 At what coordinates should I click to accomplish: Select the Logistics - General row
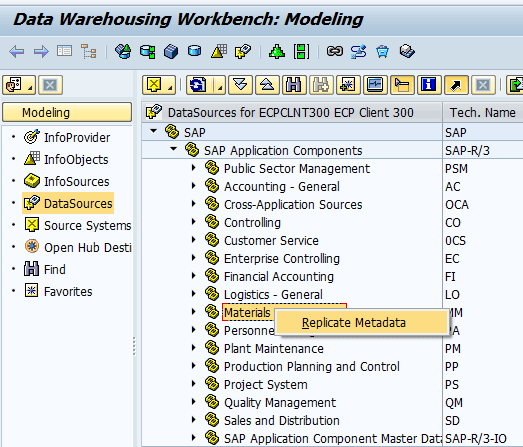(x=273, y=295)
